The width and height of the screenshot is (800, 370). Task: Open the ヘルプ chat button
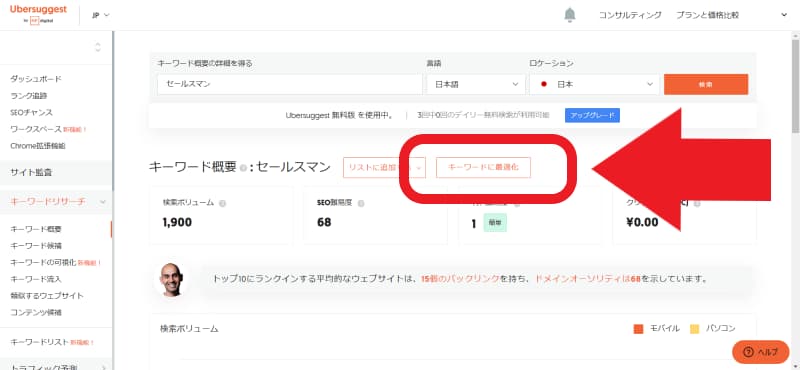click(760, 352)
